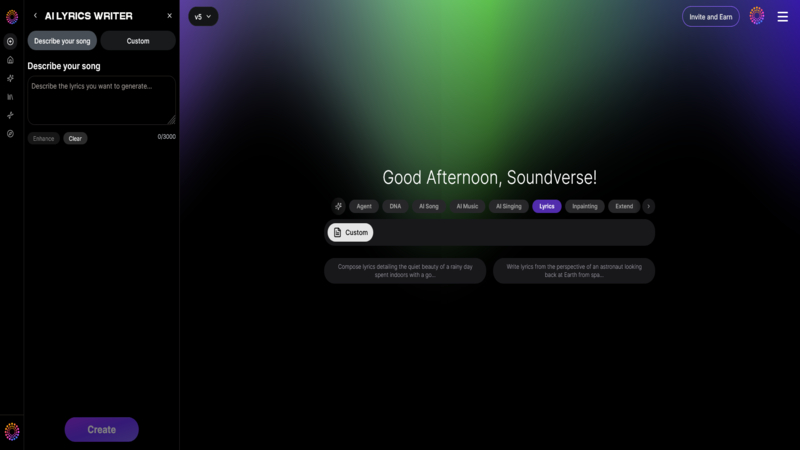Click the document icon in Custom chip
800x450 pixels.
pos(337,232)
